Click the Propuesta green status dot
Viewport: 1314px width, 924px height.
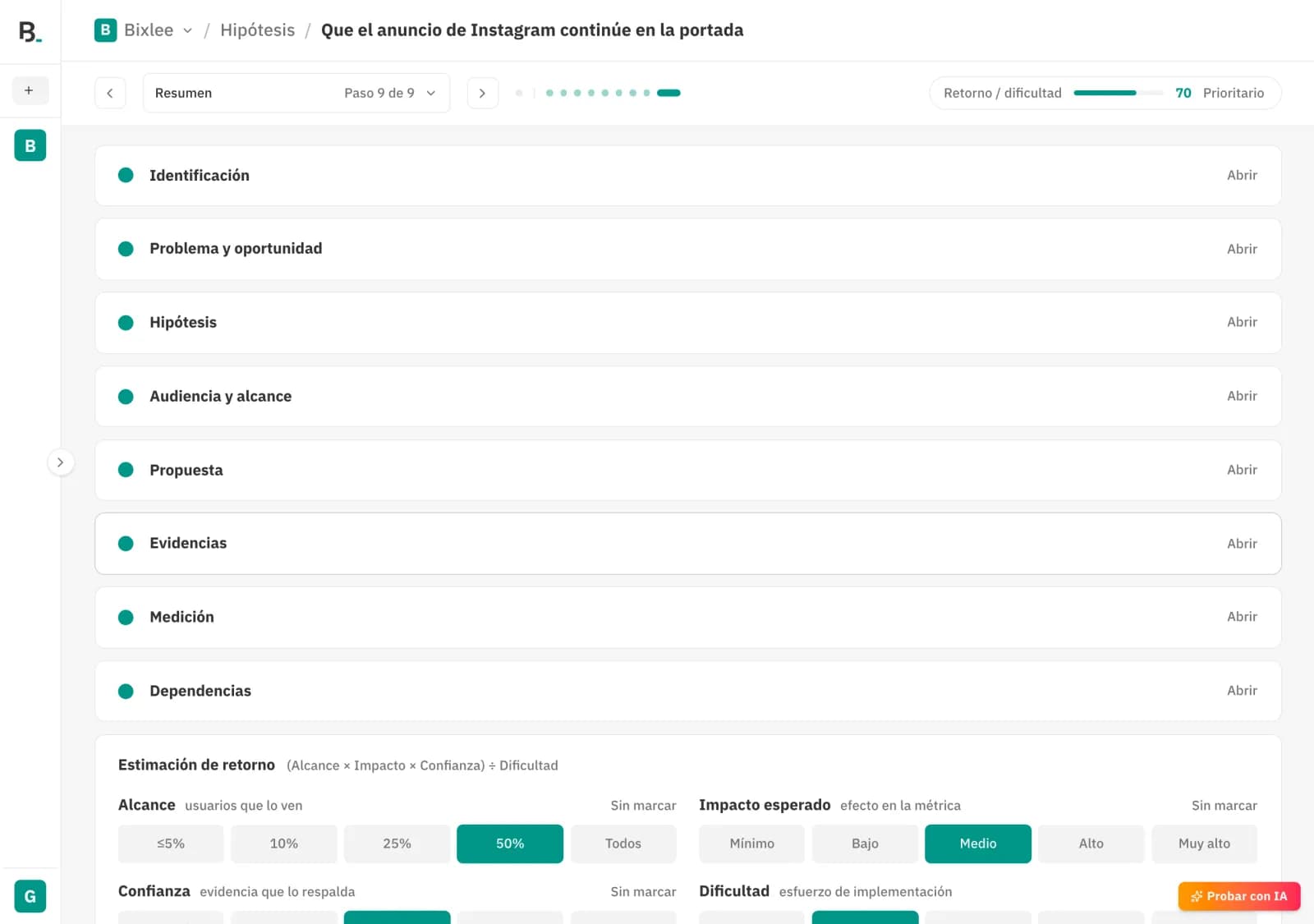[126, 470]
